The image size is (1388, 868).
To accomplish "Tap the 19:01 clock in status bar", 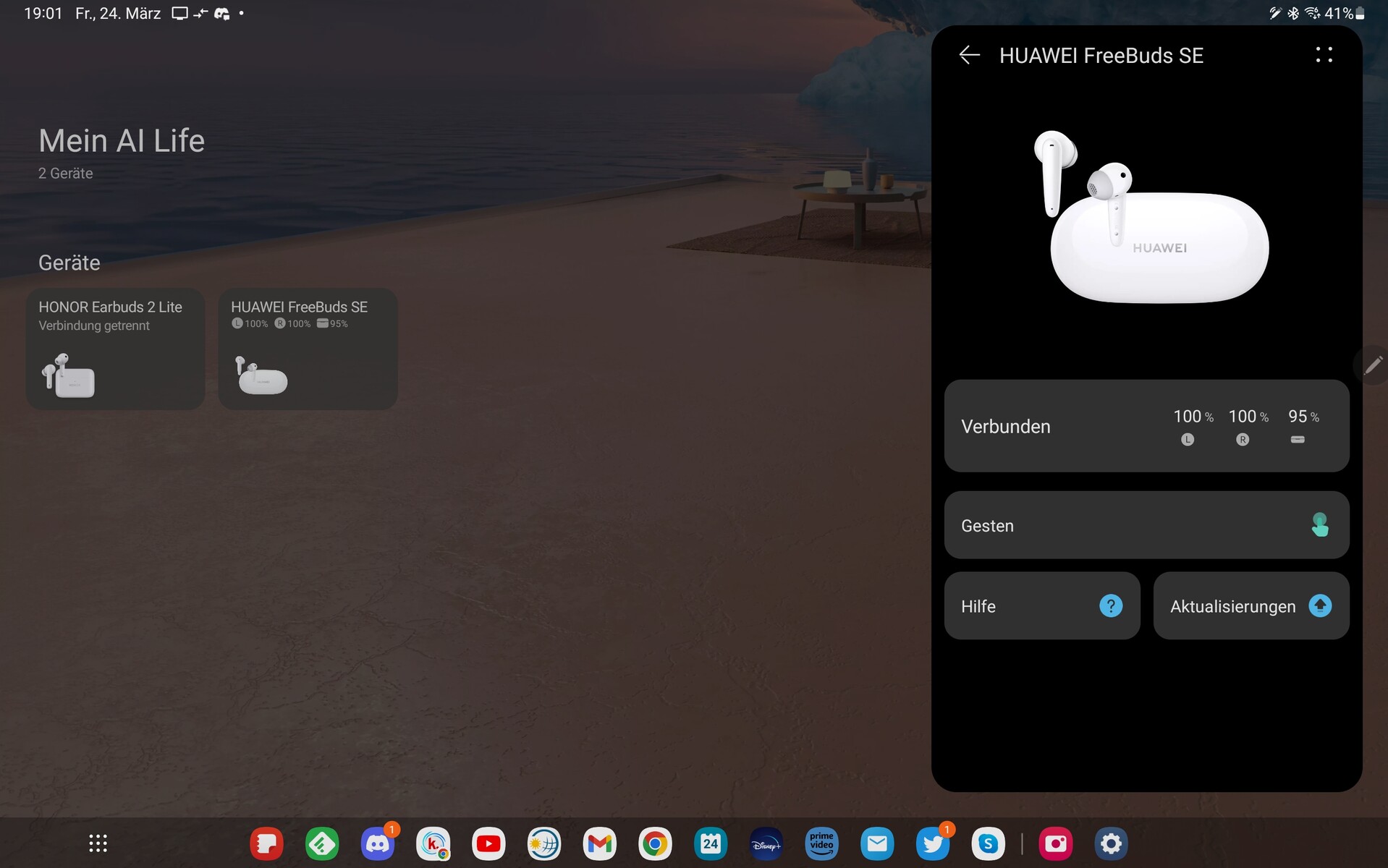I will (x=43, y=13).
